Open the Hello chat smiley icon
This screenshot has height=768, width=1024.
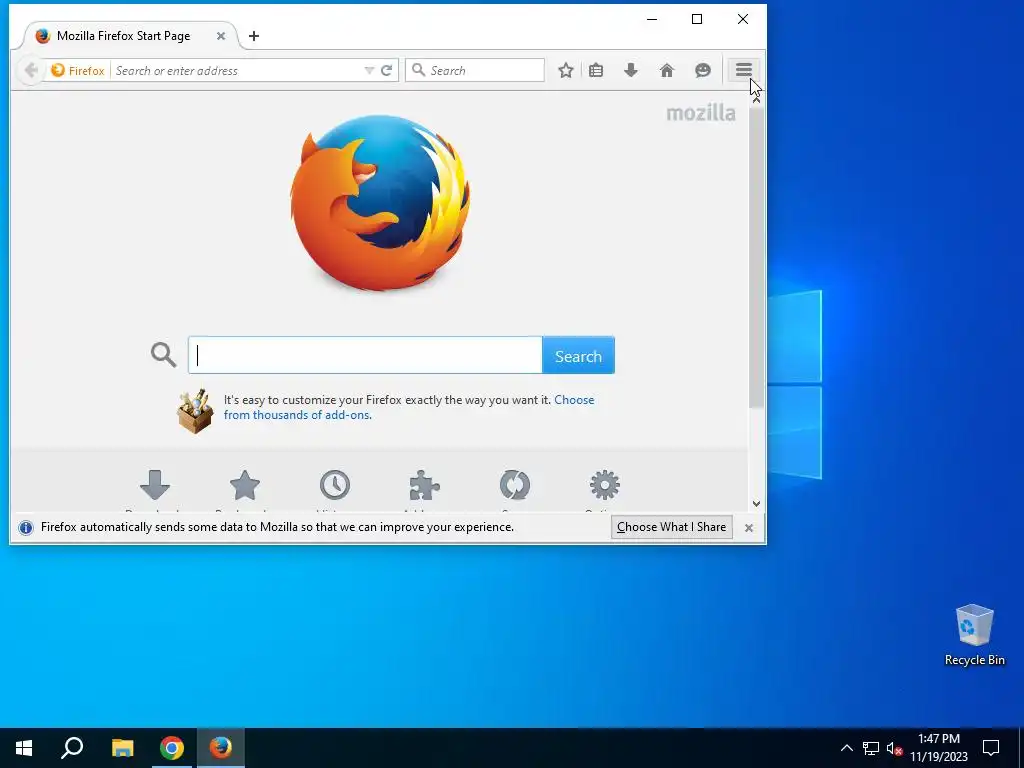click(x=703, y=71)
